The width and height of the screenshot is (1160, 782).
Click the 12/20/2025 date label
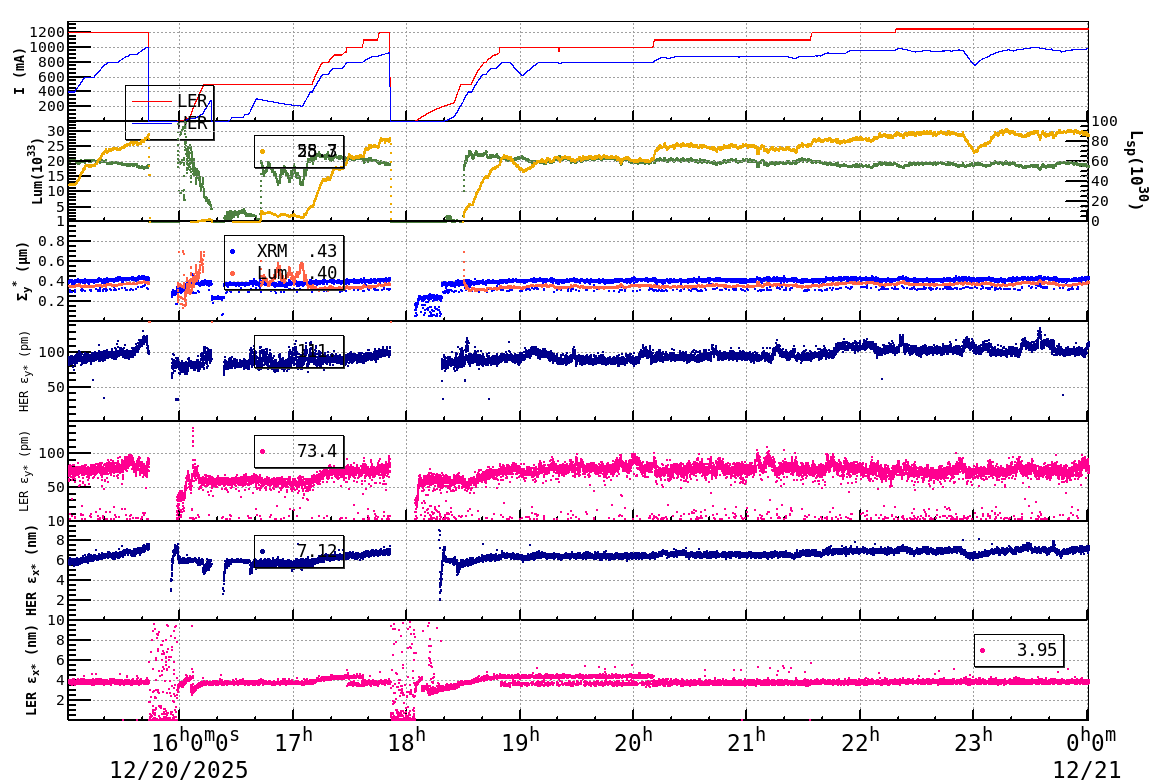pos(180,770)
